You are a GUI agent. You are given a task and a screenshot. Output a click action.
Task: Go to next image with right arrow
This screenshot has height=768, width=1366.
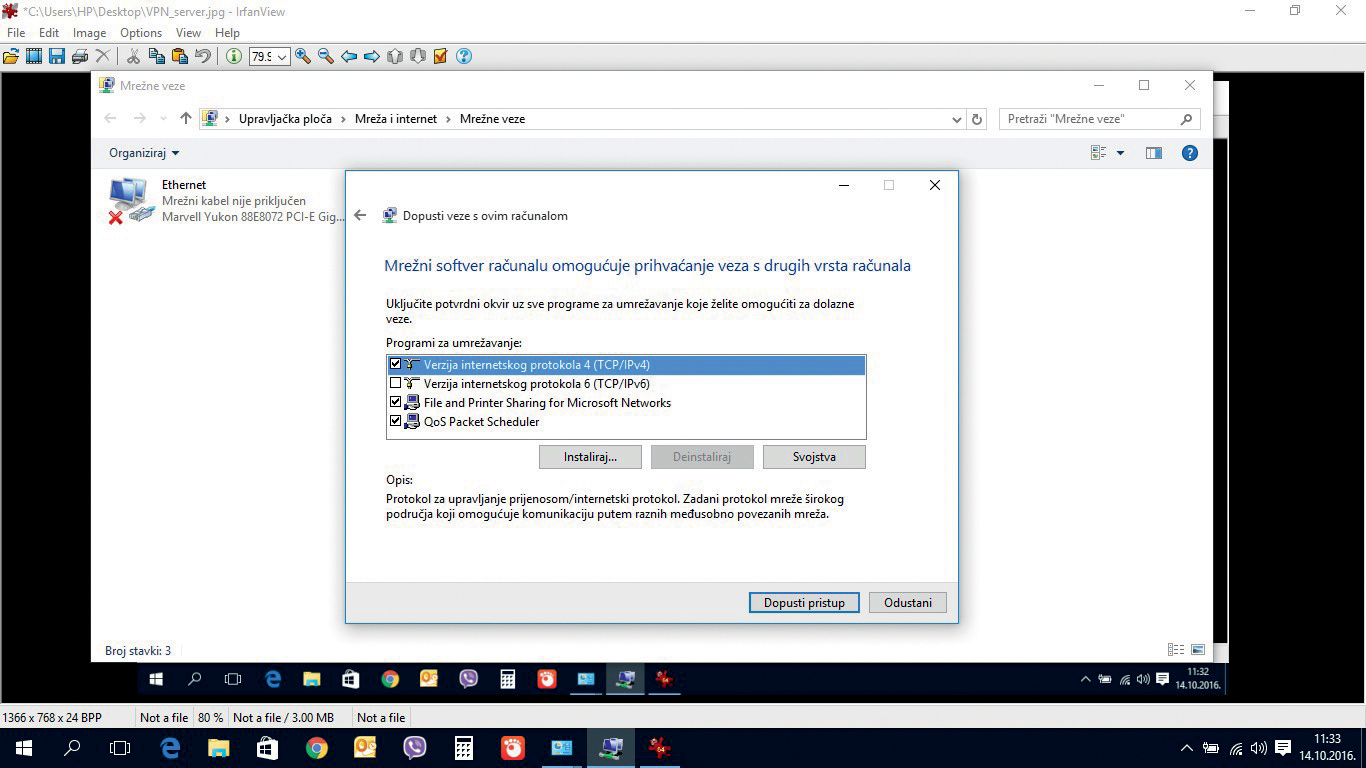tap(371, 57)
